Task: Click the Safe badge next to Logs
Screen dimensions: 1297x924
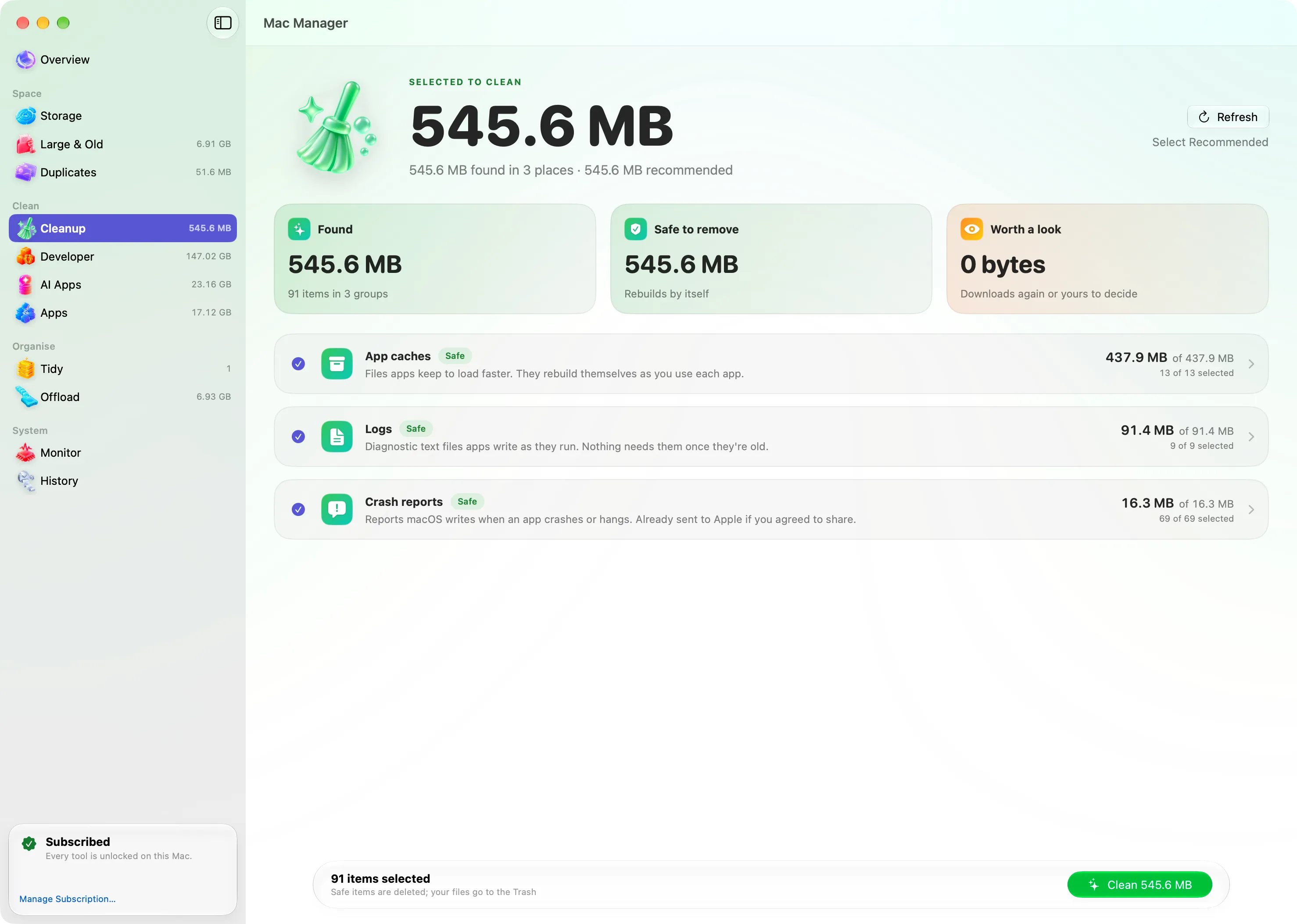Action: pyautogui.click(x=416, y=429)
